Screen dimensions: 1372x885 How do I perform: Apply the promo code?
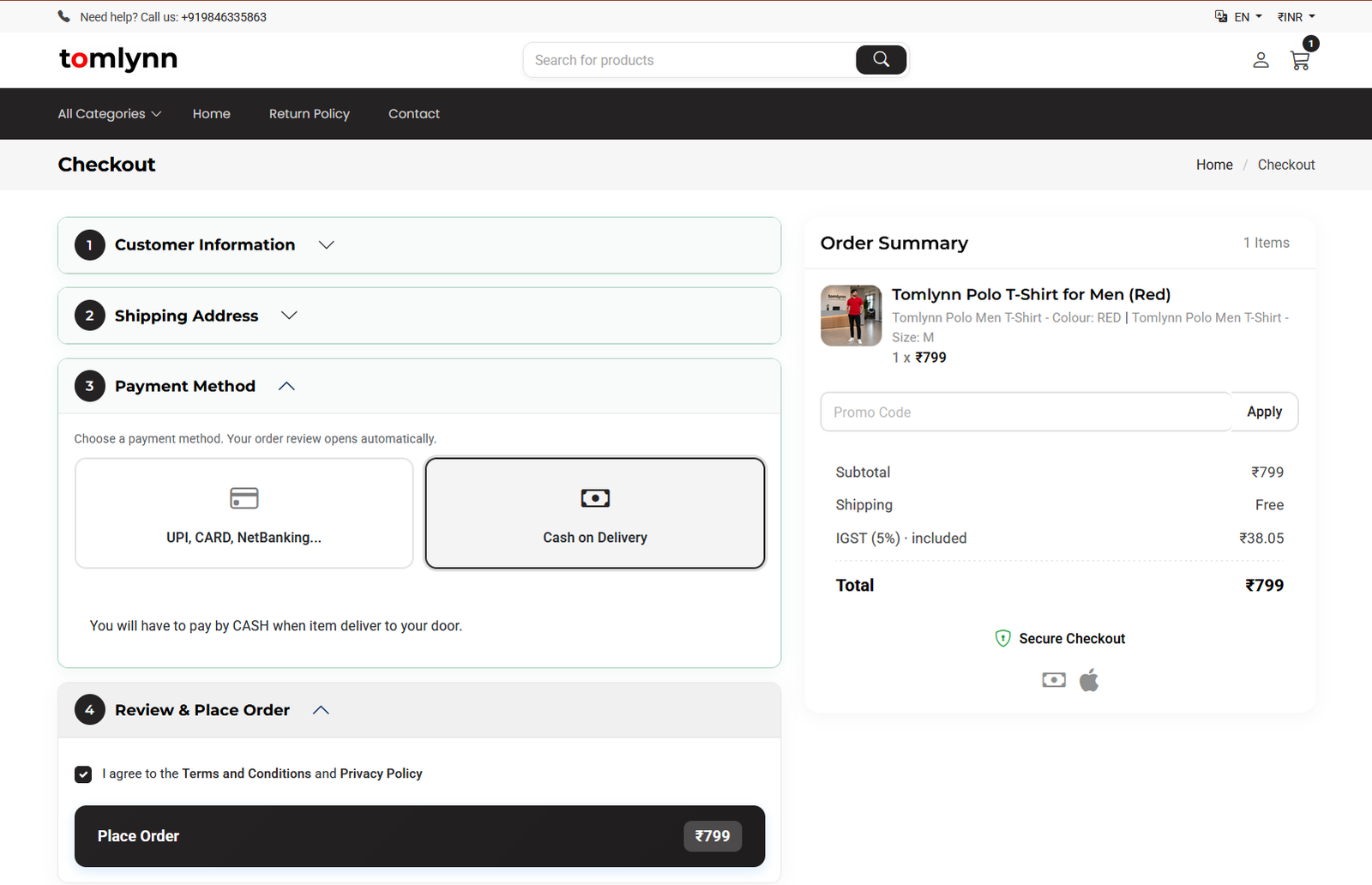(x=1264, y=412)
